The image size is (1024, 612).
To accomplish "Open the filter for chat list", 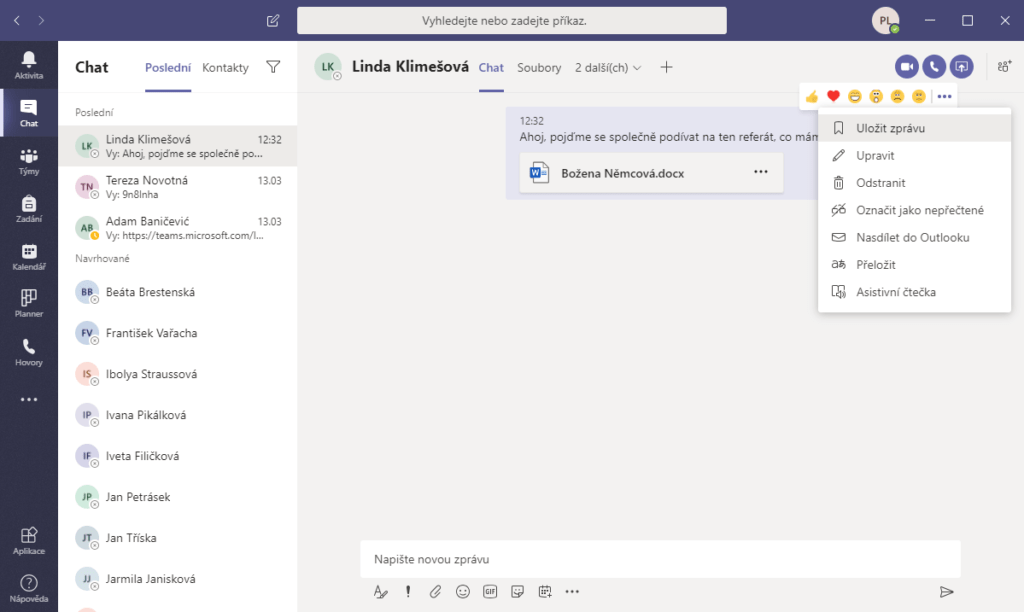I will click(x=273, y=67).
